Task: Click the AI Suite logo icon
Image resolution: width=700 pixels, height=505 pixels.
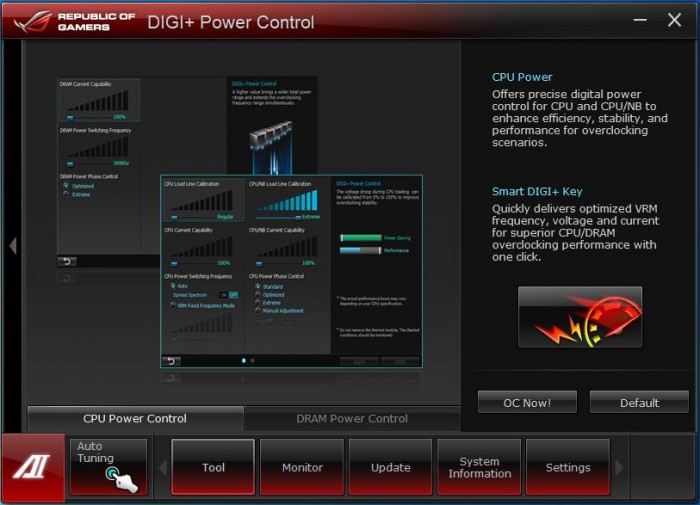Action: pyautogui.click(x=33, y=468)
